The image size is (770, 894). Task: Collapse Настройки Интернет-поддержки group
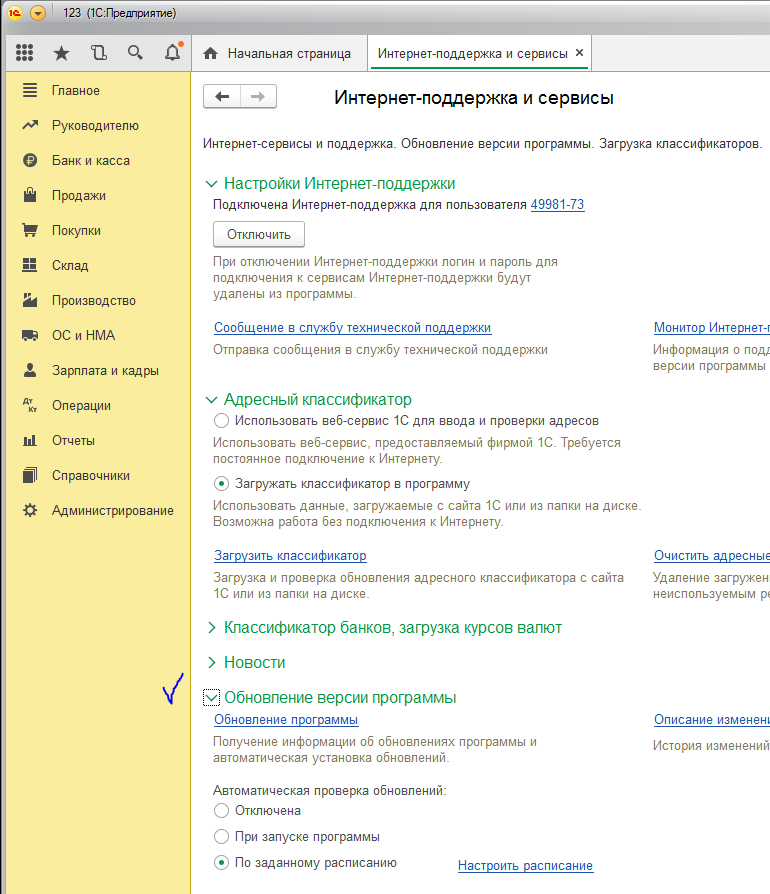[211, 184]
